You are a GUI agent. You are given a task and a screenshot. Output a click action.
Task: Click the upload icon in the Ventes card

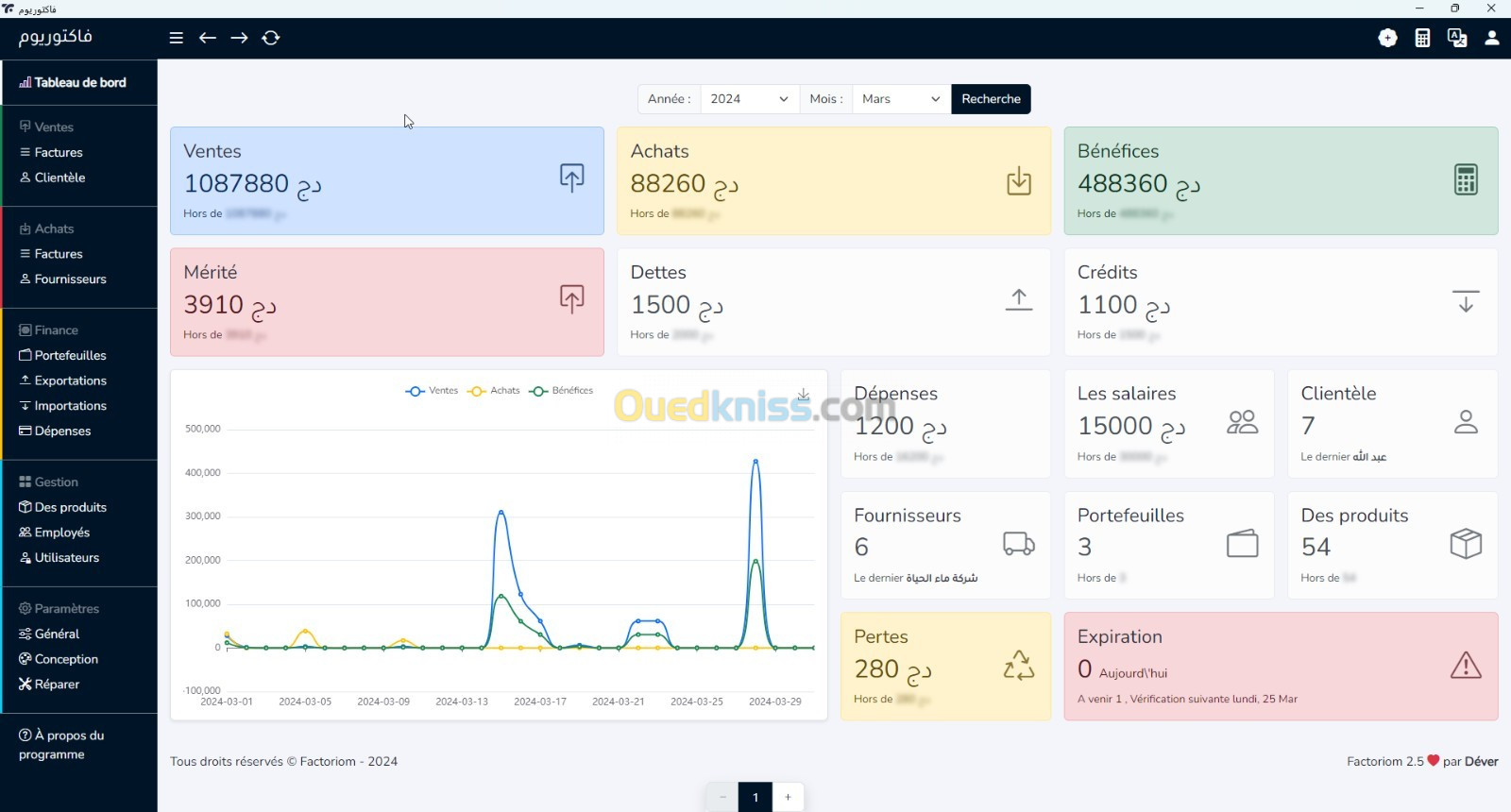point(571,178)
